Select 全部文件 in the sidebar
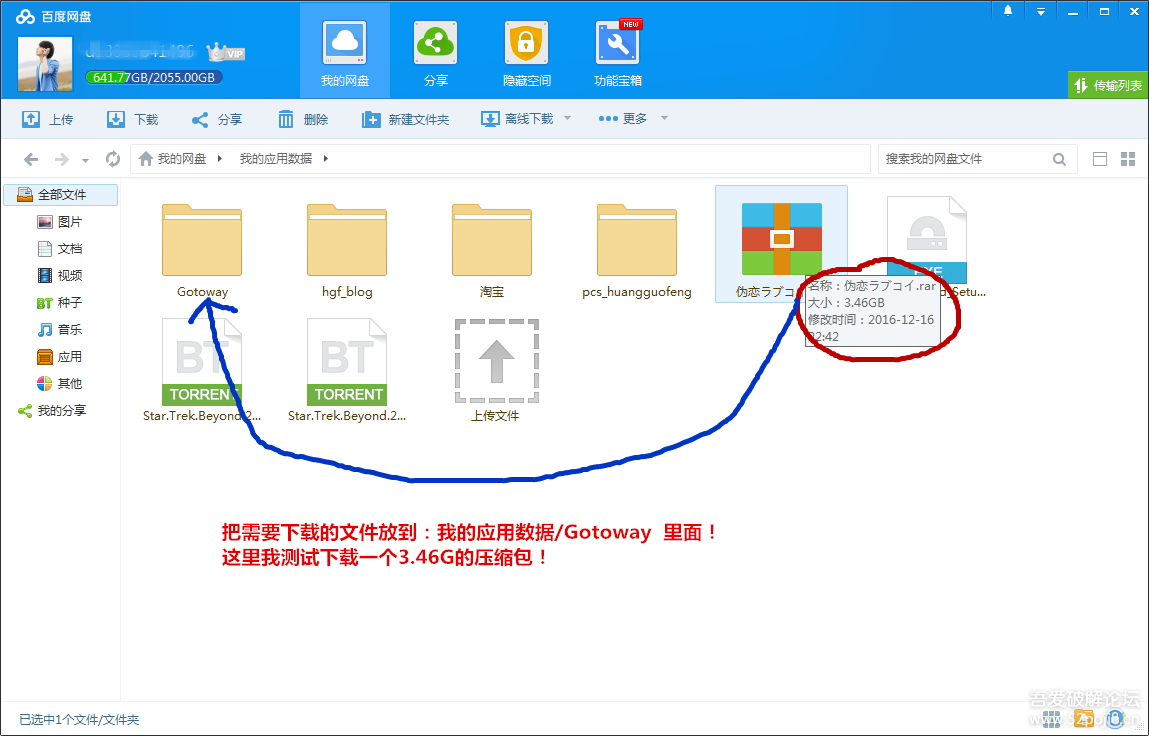1149x736 pixels. [61, 194]
